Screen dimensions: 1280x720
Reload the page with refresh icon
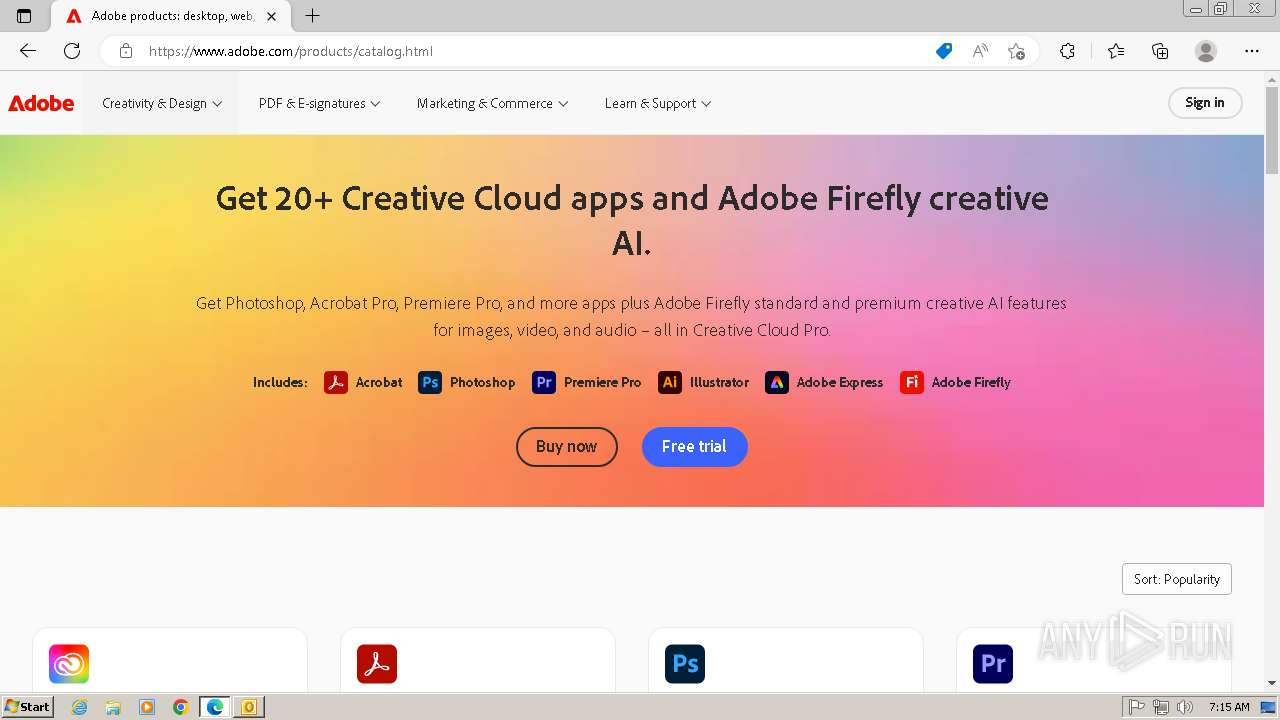(72, 51)
